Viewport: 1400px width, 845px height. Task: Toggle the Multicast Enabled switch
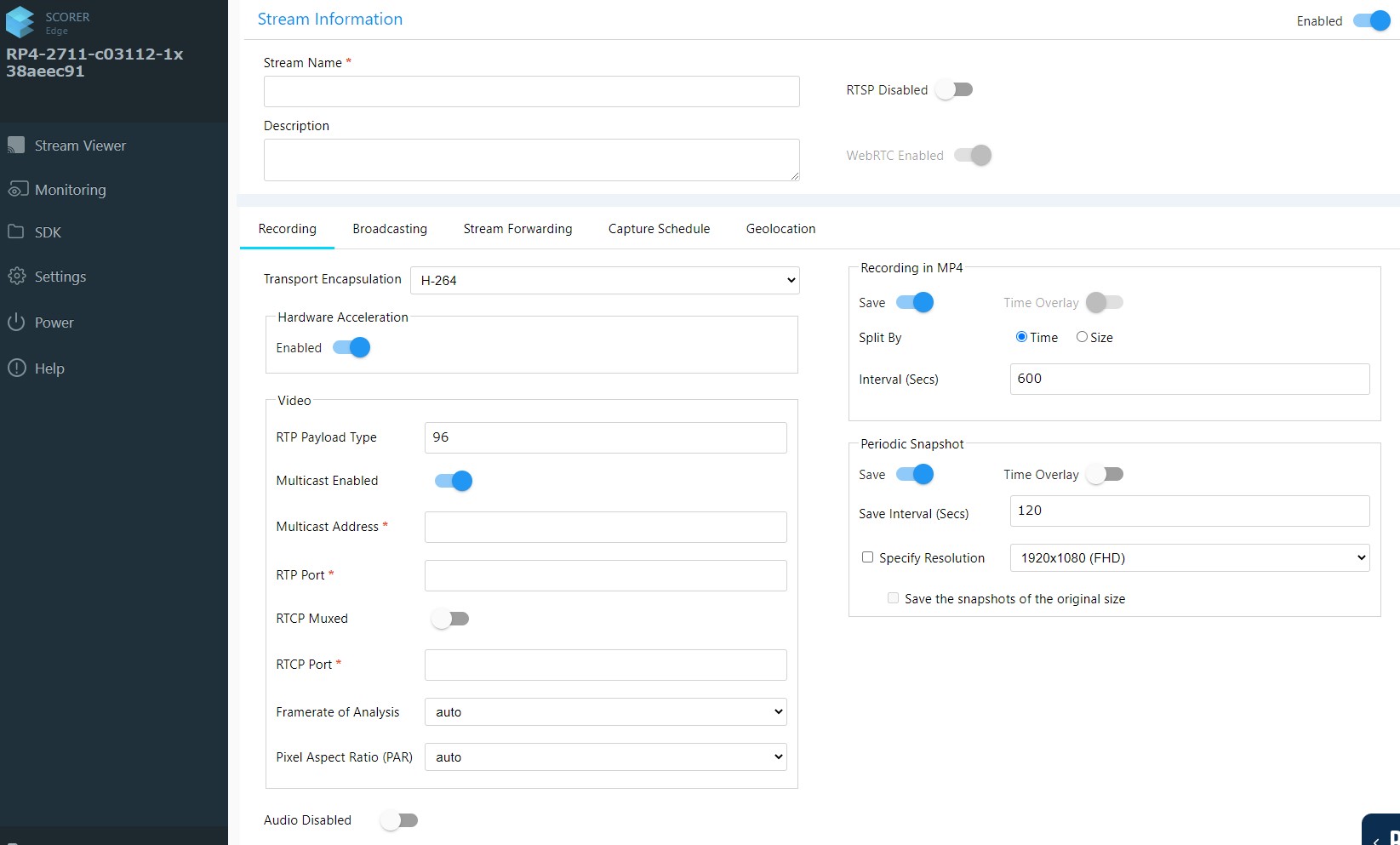tap(453, 482)
